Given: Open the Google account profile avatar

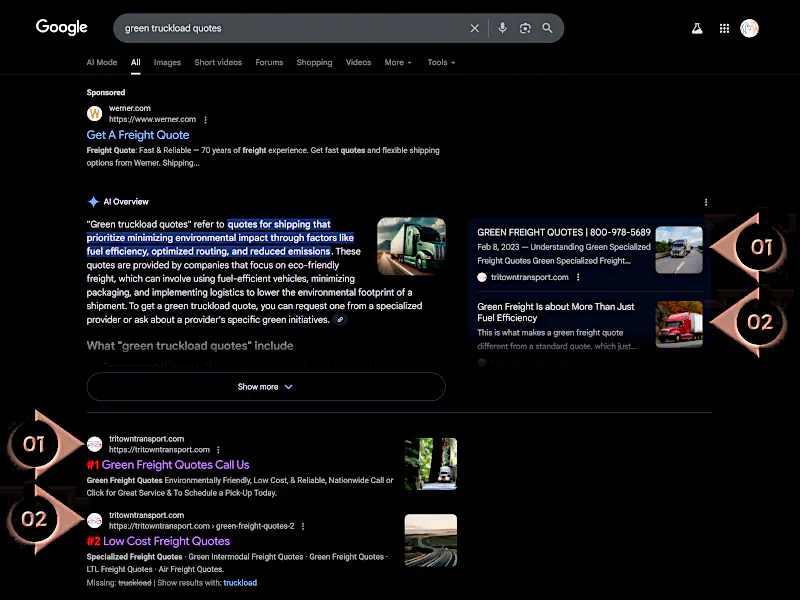Looking at the screenshot, I should (749, 28).
